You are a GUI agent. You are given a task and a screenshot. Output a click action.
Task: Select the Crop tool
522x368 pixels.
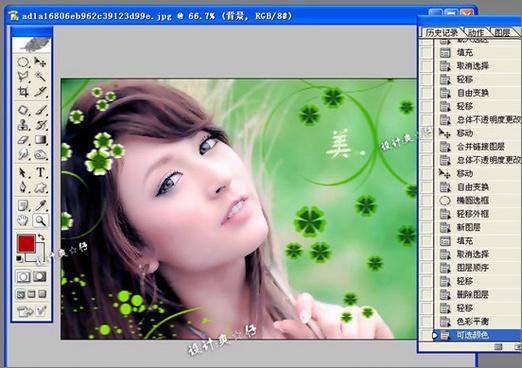[x=23, y=91]
